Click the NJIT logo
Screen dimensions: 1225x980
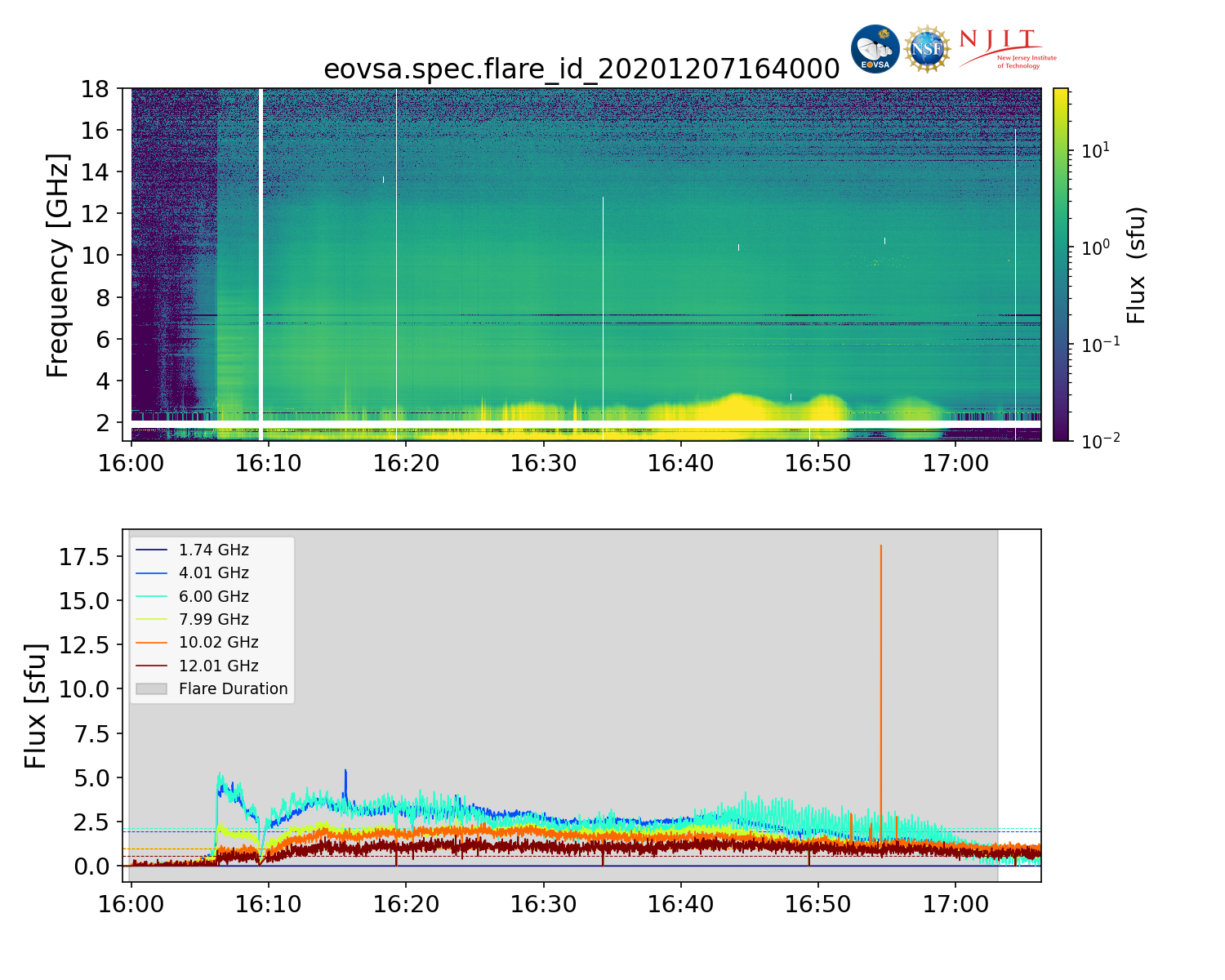coord(1006,49)
